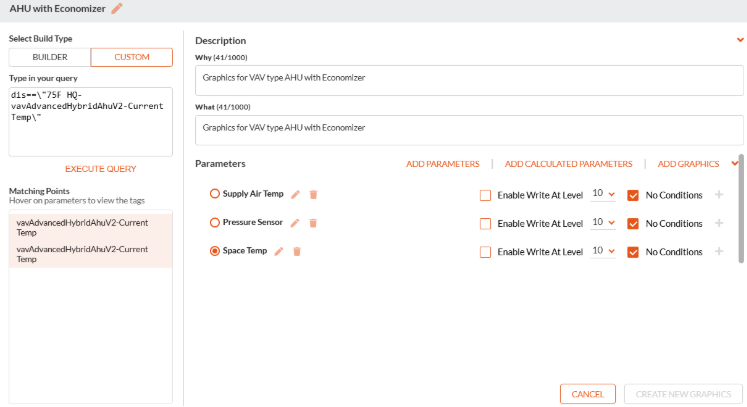Select the Pressure Sensor radio button
This screenshot has height=407, width=747.
pos(215,223)
